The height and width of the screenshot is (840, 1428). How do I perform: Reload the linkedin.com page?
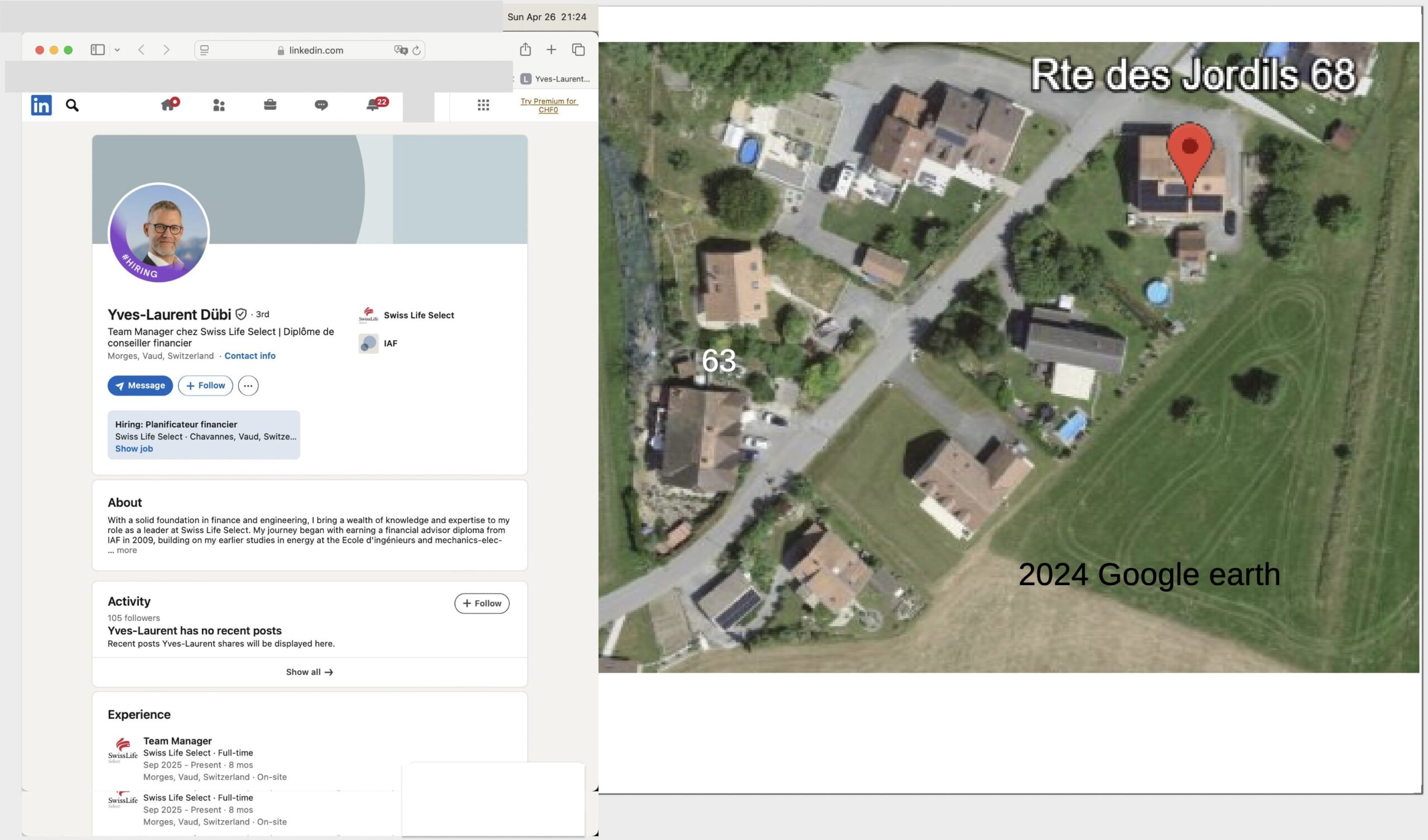[x=417, y=50]
